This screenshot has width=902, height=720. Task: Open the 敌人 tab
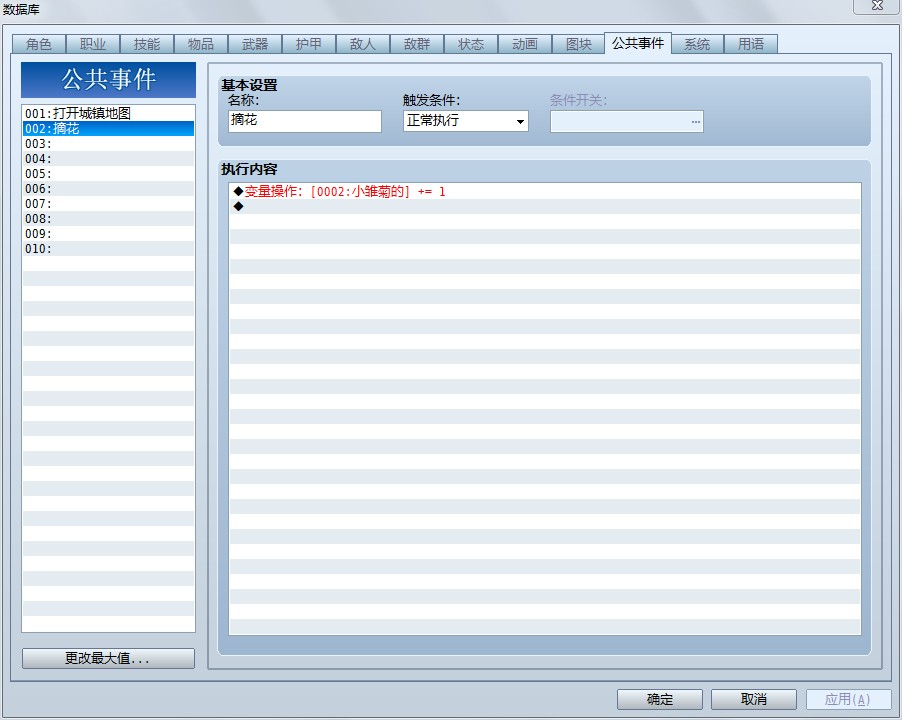pyautogui.click(x=363, y=44)
